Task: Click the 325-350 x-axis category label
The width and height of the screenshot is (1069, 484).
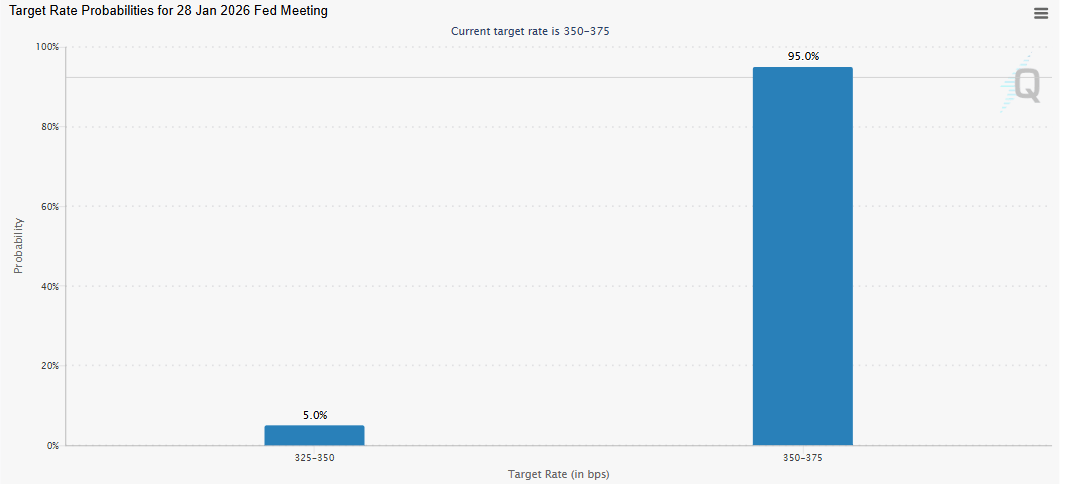Action: pos(314,458)
